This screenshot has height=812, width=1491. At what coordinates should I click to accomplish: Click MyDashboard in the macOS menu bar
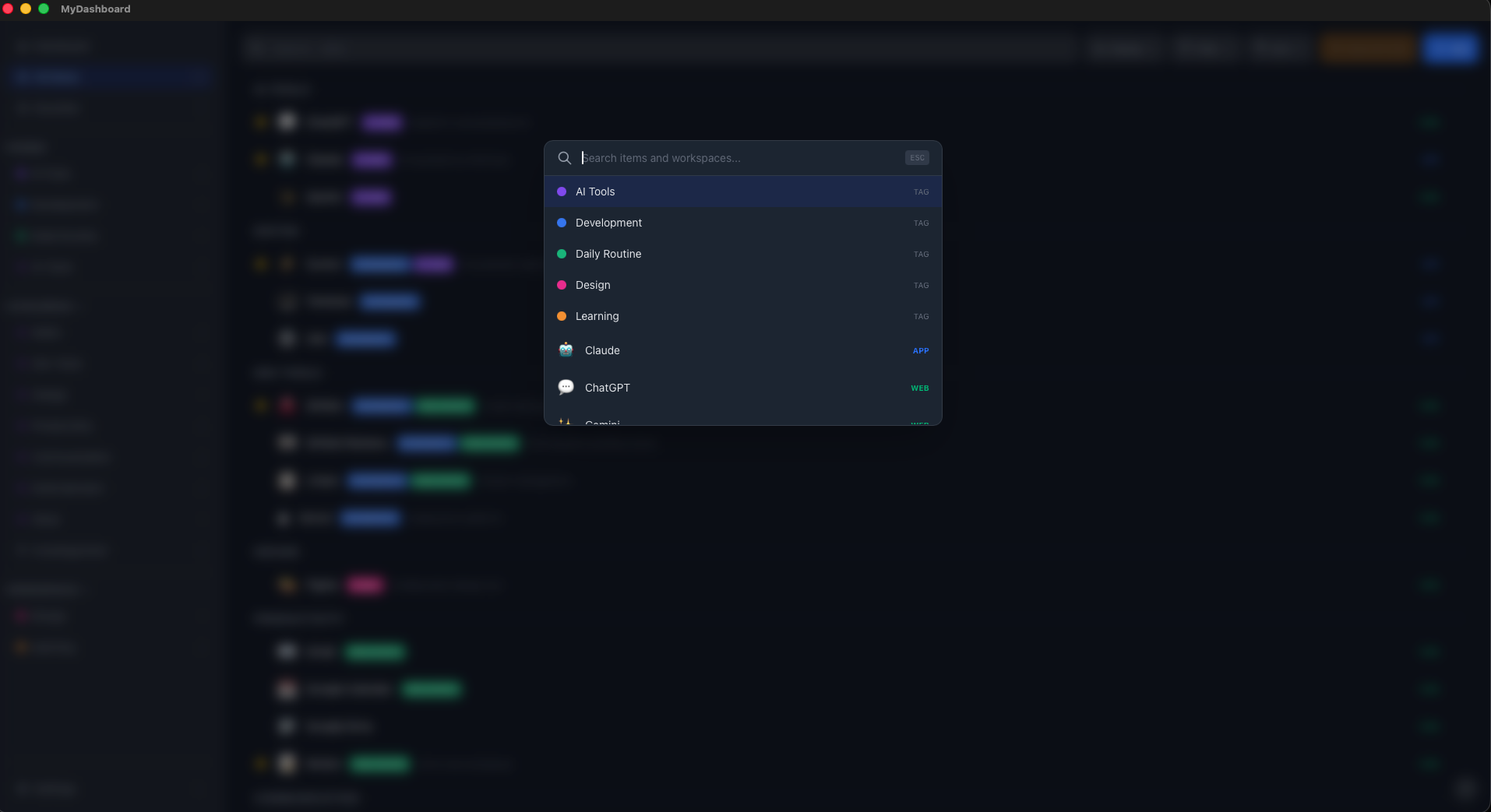[96, 9]
